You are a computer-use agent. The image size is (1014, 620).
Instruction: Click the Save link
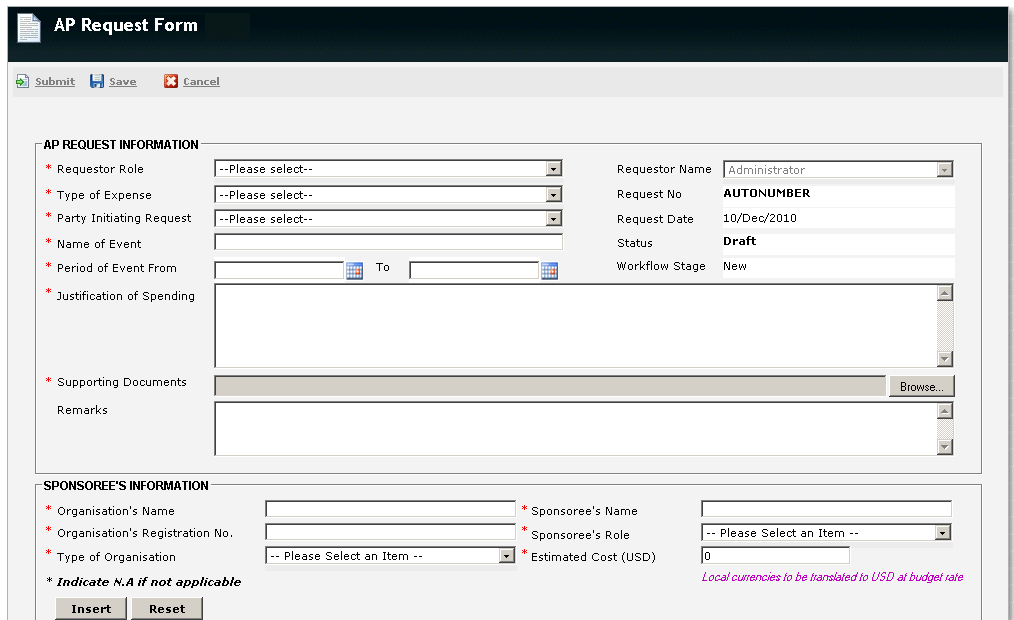pyautogui.click(x=123, y=81)
